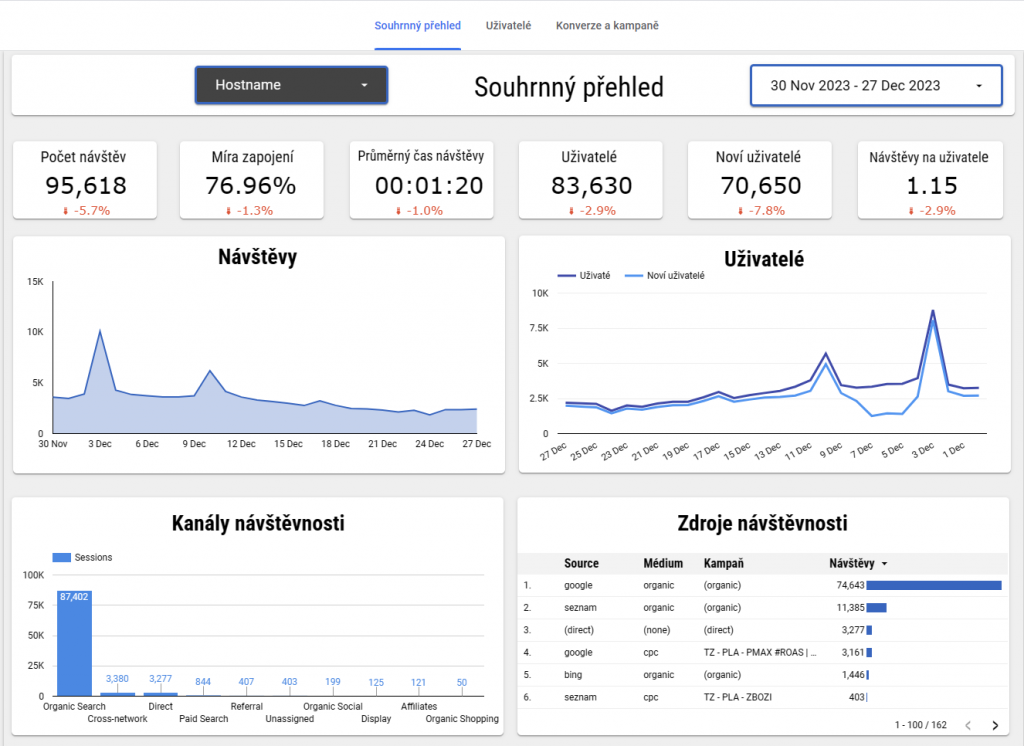This screenshot has height=746, width=1024.
Task: Click the Noví uživatelé legend entry
Action: (x=665, y=276)
